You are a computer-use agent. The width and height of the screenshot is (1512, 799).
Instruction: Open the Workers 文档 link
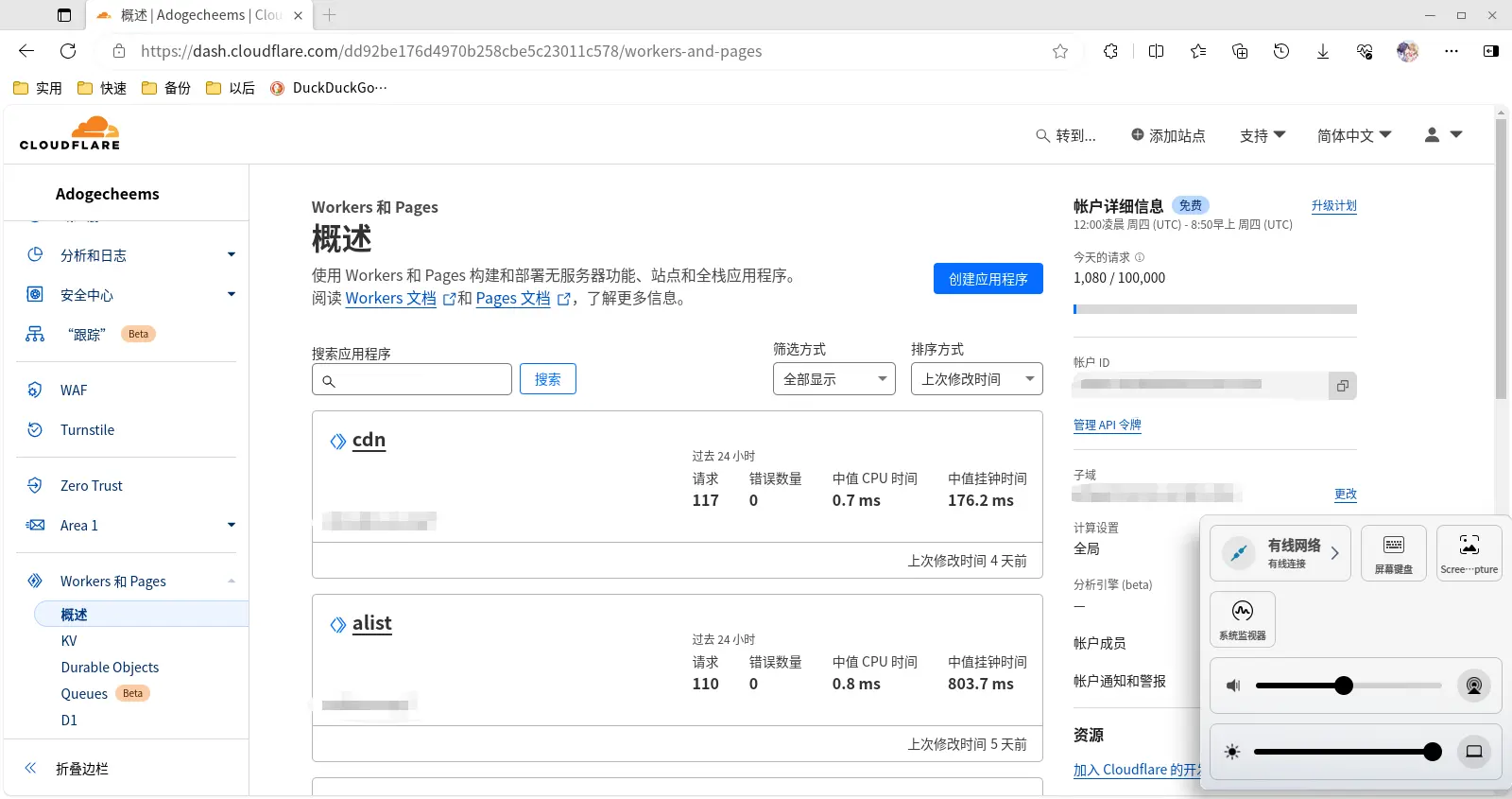pos(391,299)
